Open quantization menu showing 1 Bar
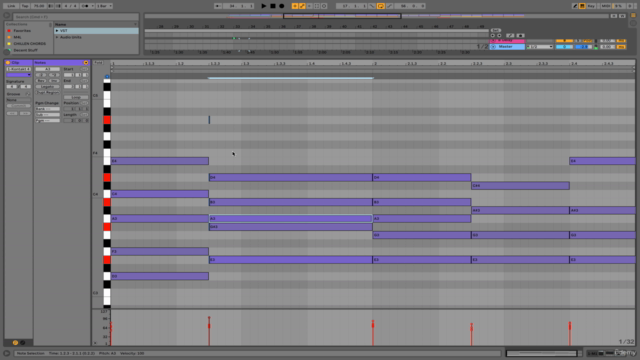Screen dimensions: 640x360 [x=104, y=6]
